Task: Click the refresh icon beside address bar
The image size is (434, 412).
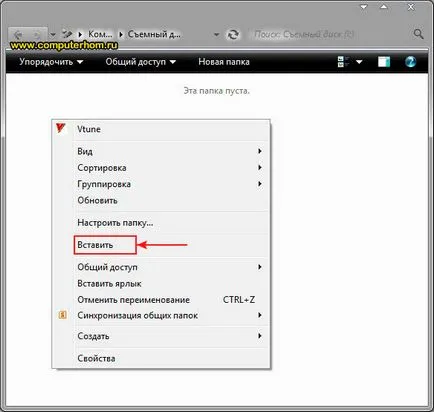Action: tap(233, 34)
